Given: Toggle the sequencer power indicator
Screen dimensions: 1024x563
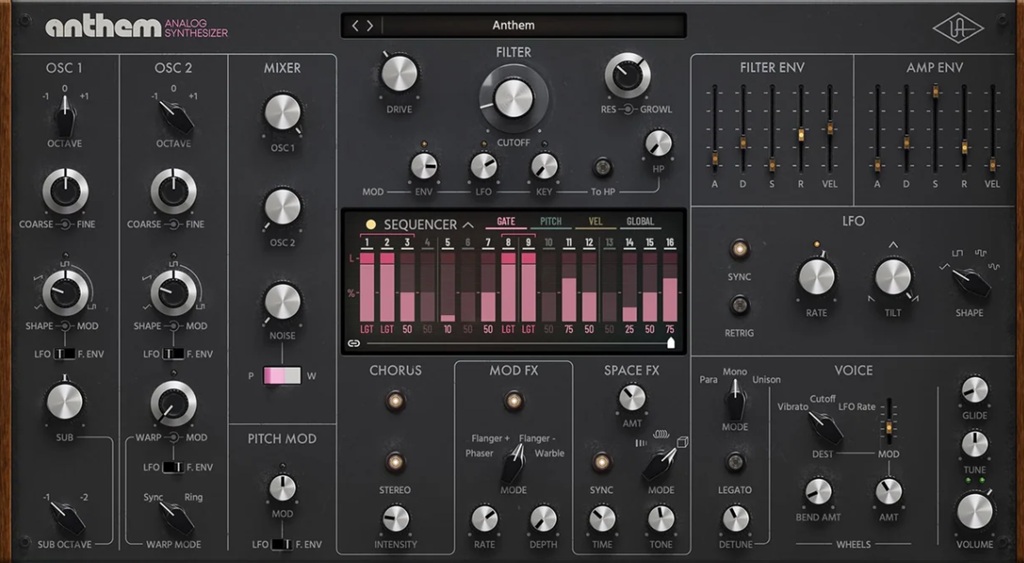Looking at the screenshot, I should pos(371,225).
